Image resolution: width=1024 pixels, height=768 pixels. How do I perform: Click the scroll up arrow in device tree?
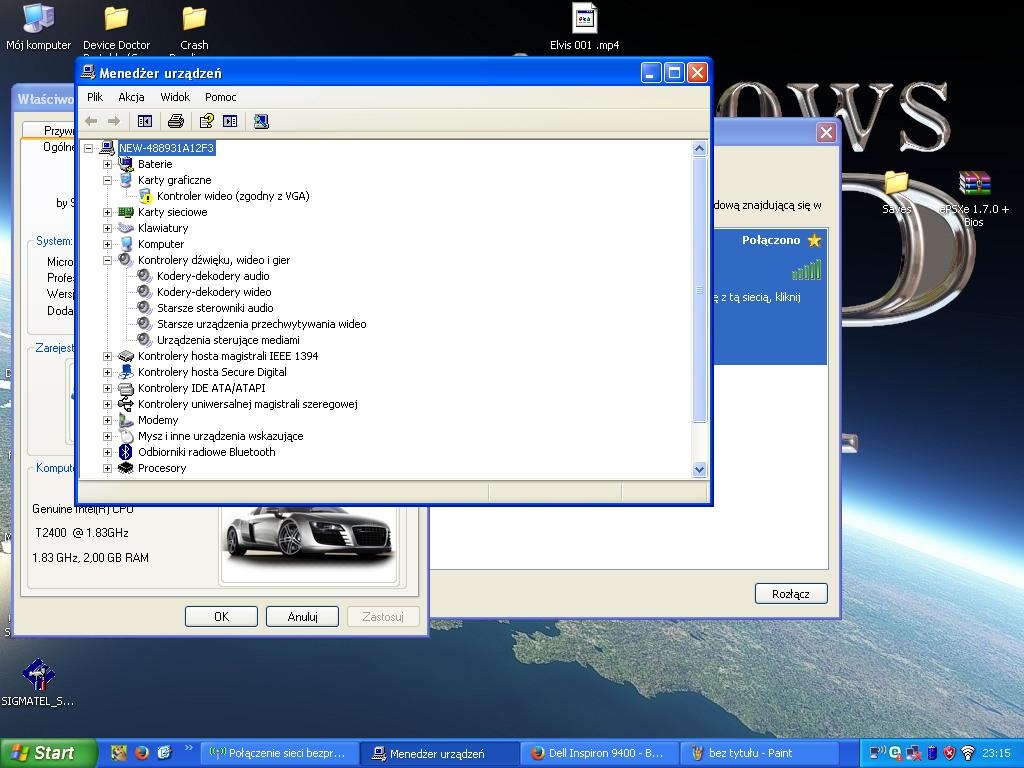(x=699, y=149)
